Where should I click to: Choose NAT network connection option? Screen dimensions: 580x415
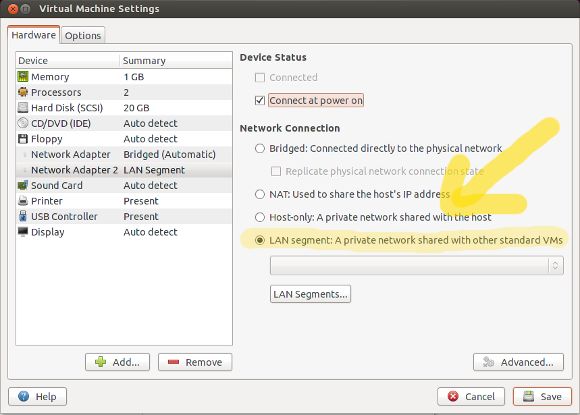pyautogui.click(x=260, y=194)
